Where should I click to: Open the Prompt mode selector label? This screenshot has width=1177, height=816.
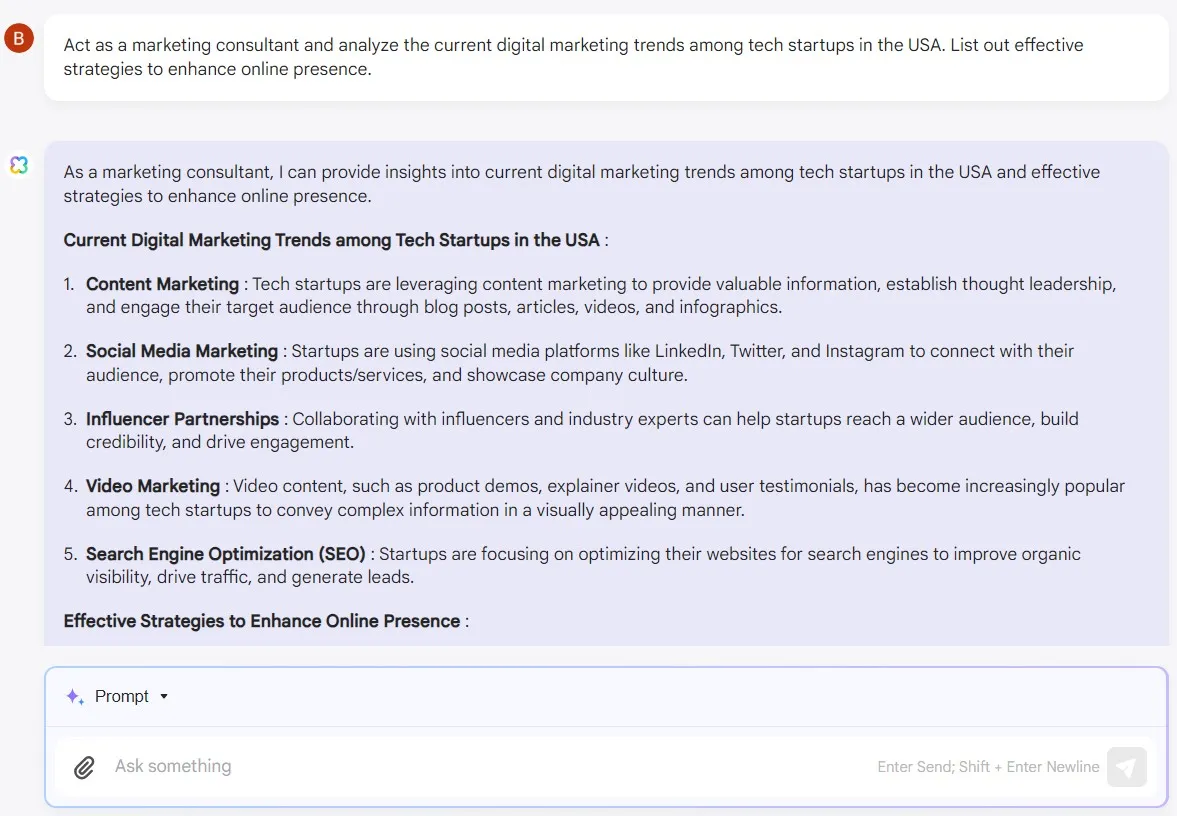122,697
